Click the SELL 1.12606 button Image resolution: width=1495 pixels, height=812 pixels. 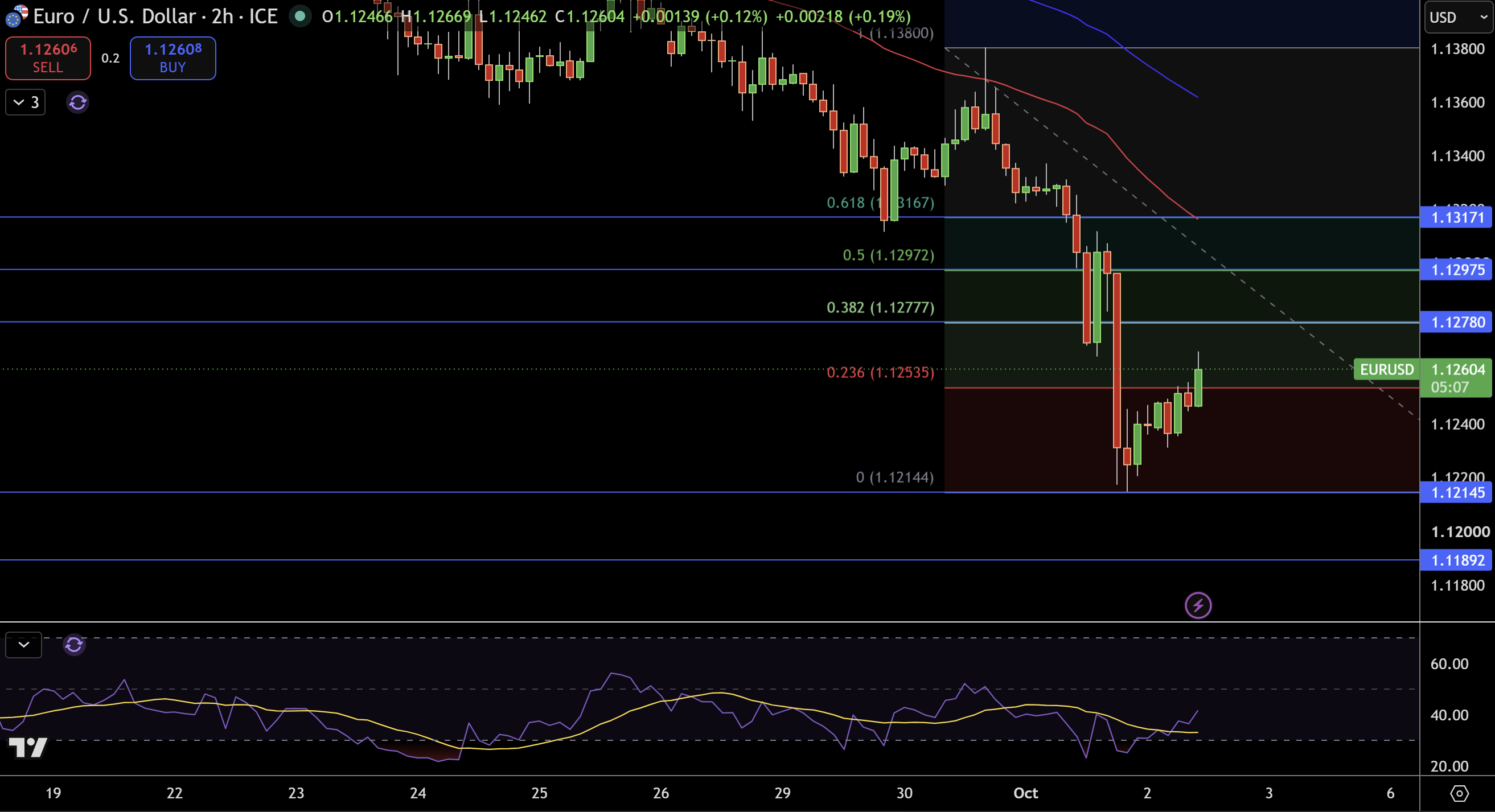click(x=48, y=58)
